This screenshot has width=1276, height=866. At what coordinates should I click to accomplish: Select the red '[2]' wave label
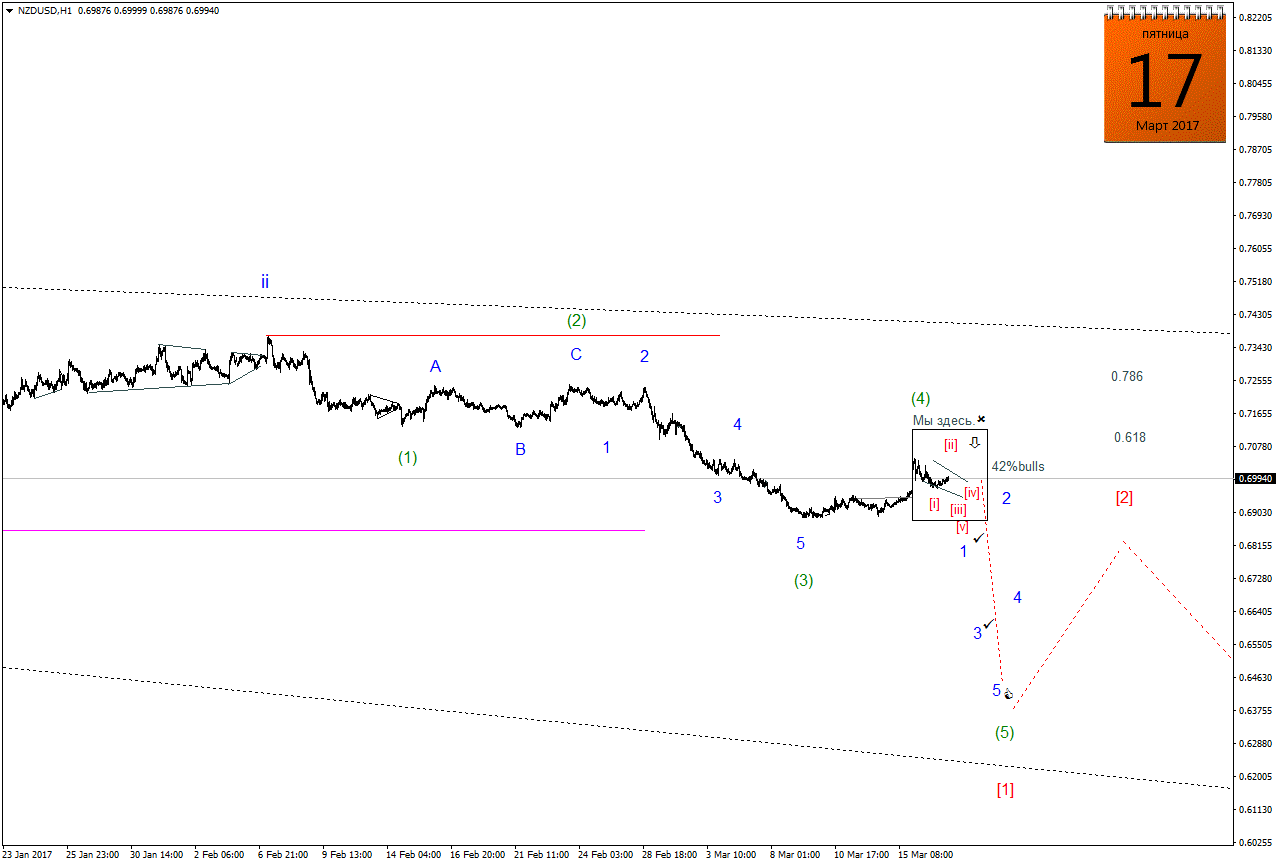pyautogui.click(x=1124, y=497)
